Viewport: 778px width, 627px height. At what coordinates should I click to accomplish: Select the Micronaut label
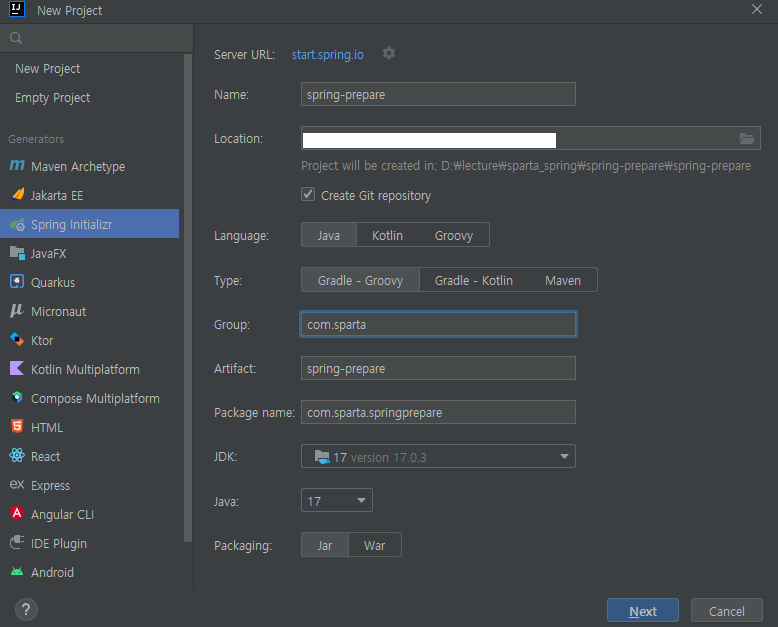click(59, 312)
